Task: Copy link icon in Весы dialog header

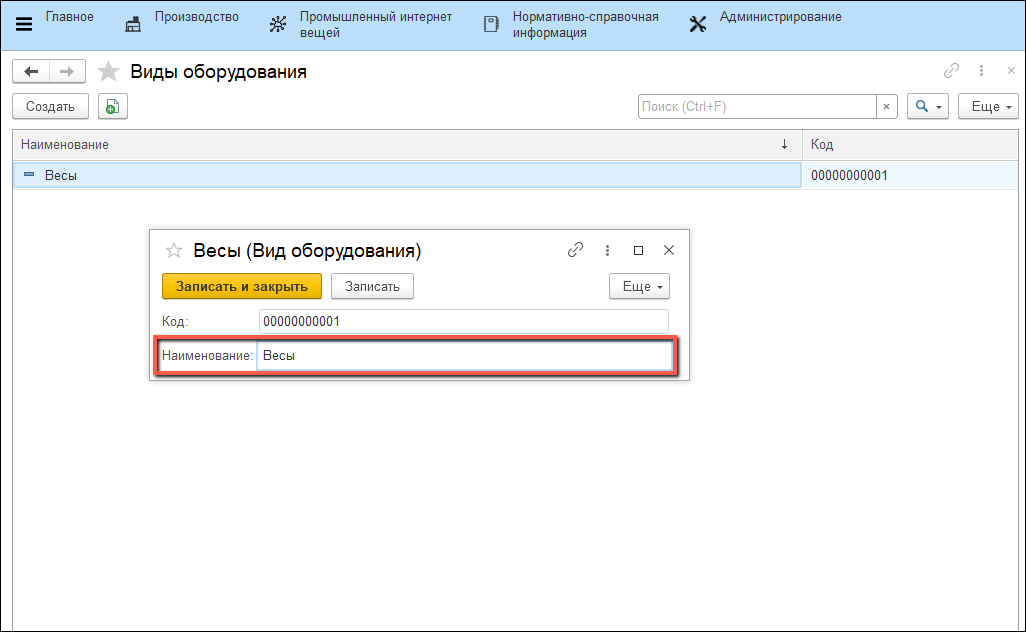Action: click(575, 251)
